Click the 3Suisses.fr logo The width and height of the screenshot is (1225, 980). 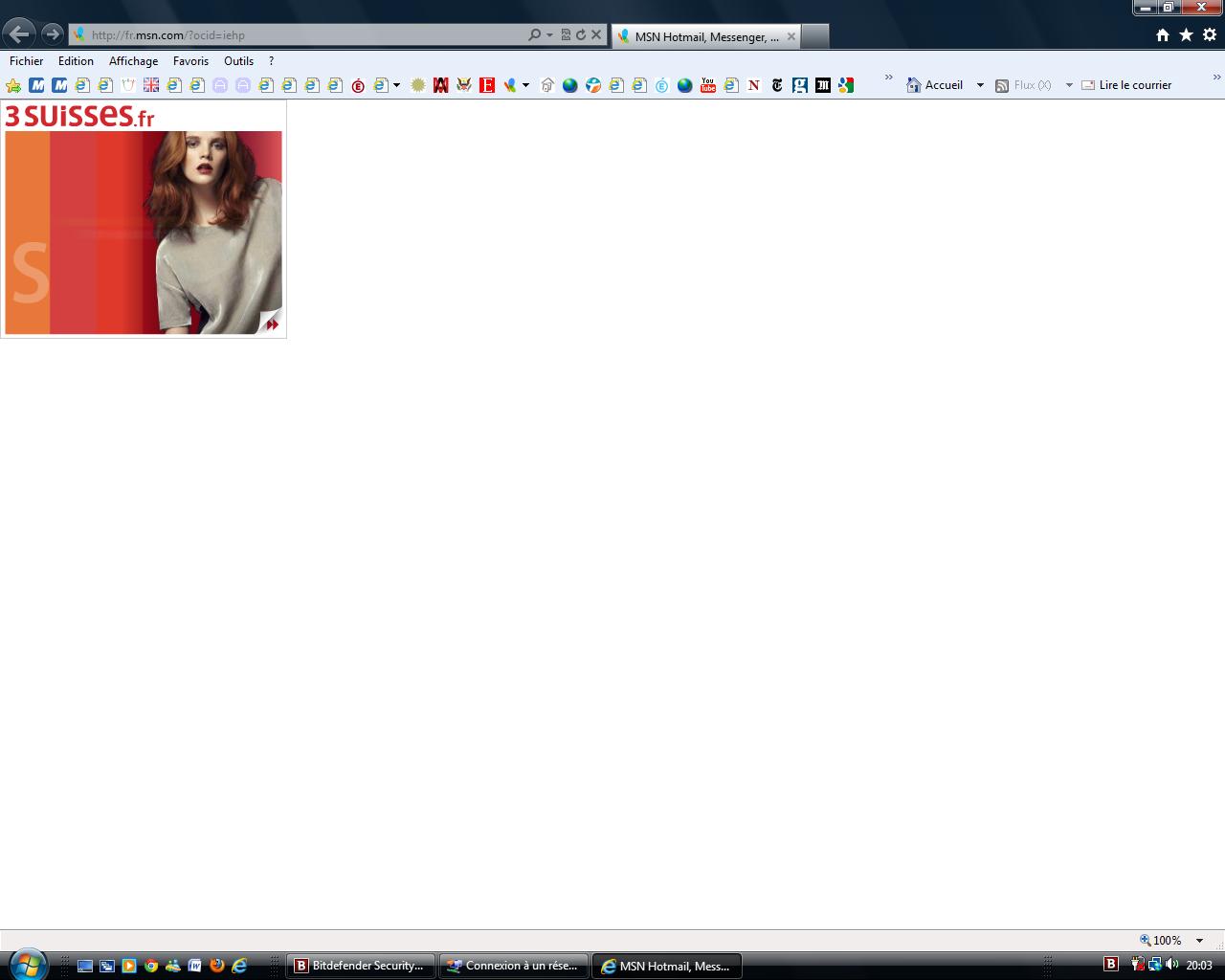[x=79, y=116]
